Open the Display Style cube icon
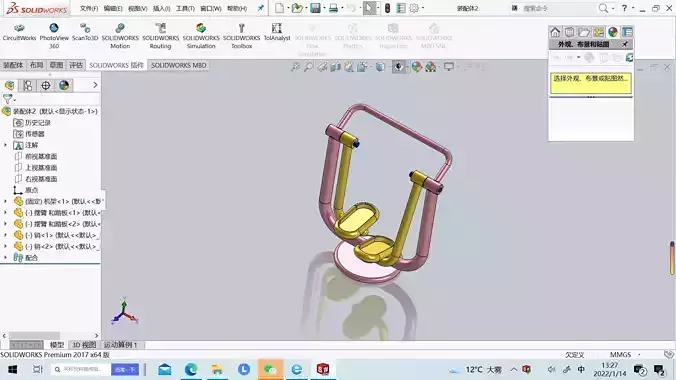676x380 pixels. 380,67
